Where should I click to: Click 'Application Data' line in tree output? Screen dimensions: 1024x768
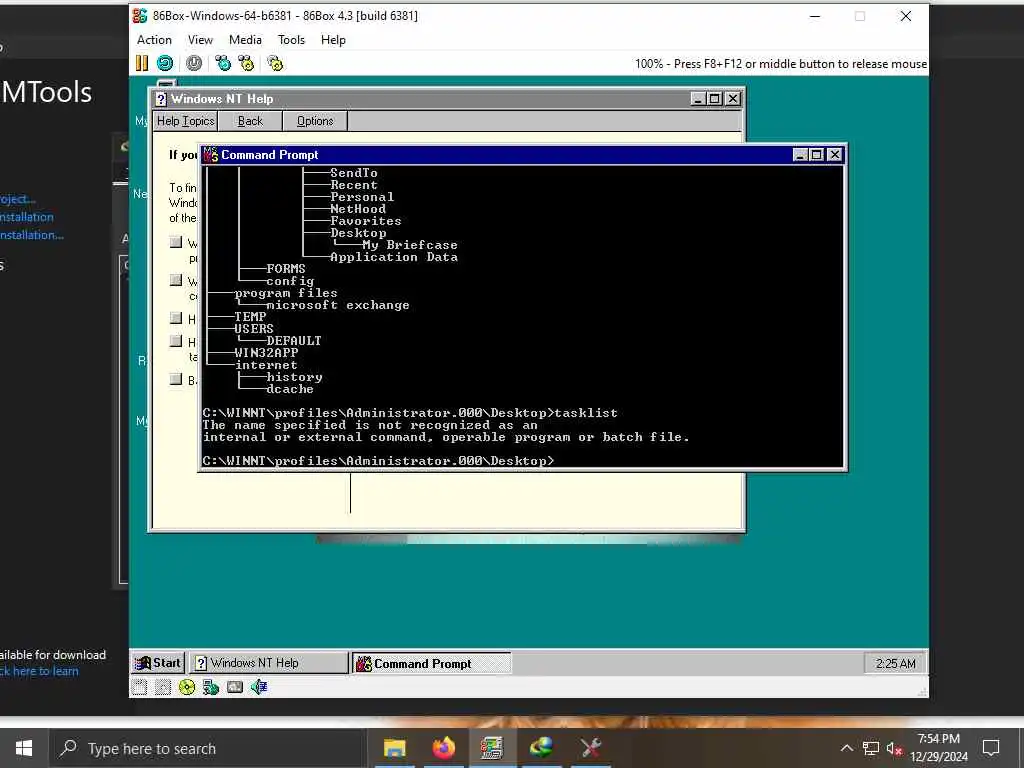[394, 257]
